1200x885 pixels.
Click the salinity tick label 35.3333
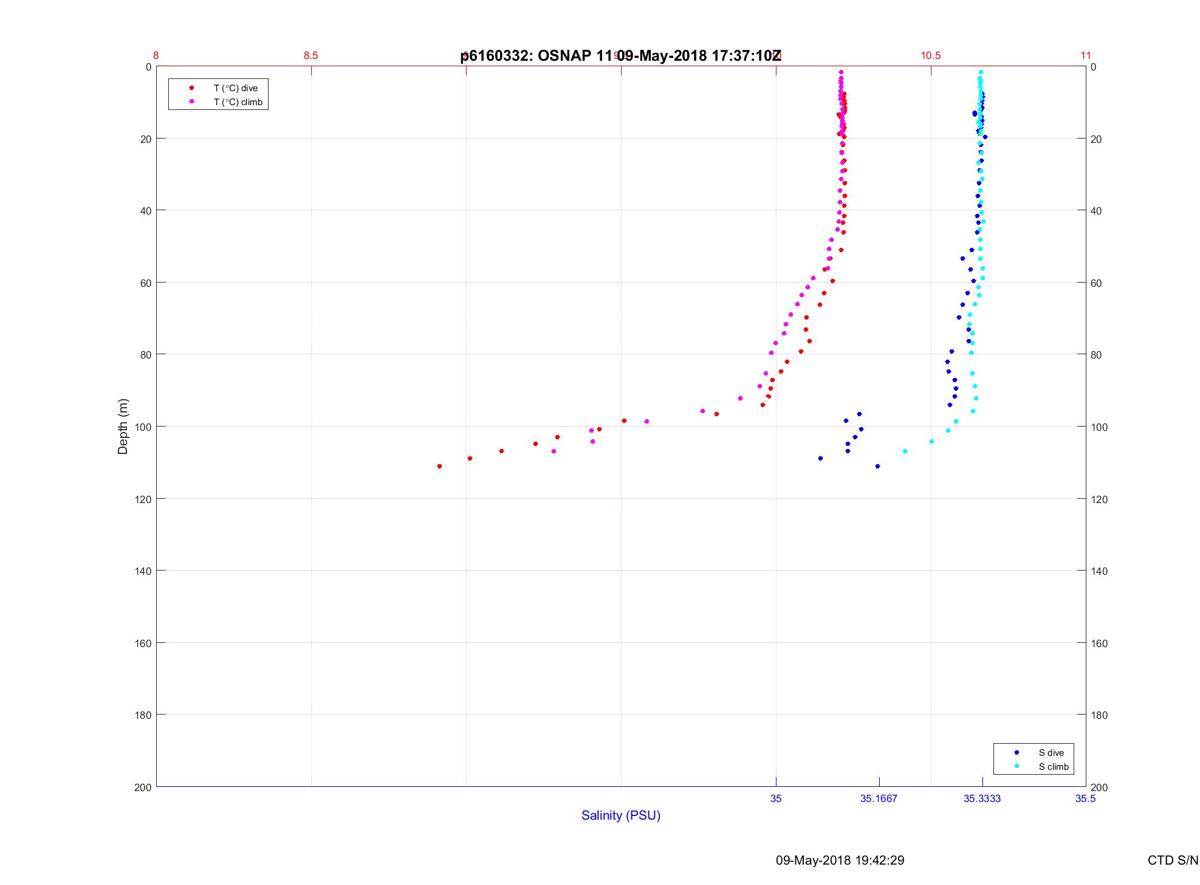982,799
